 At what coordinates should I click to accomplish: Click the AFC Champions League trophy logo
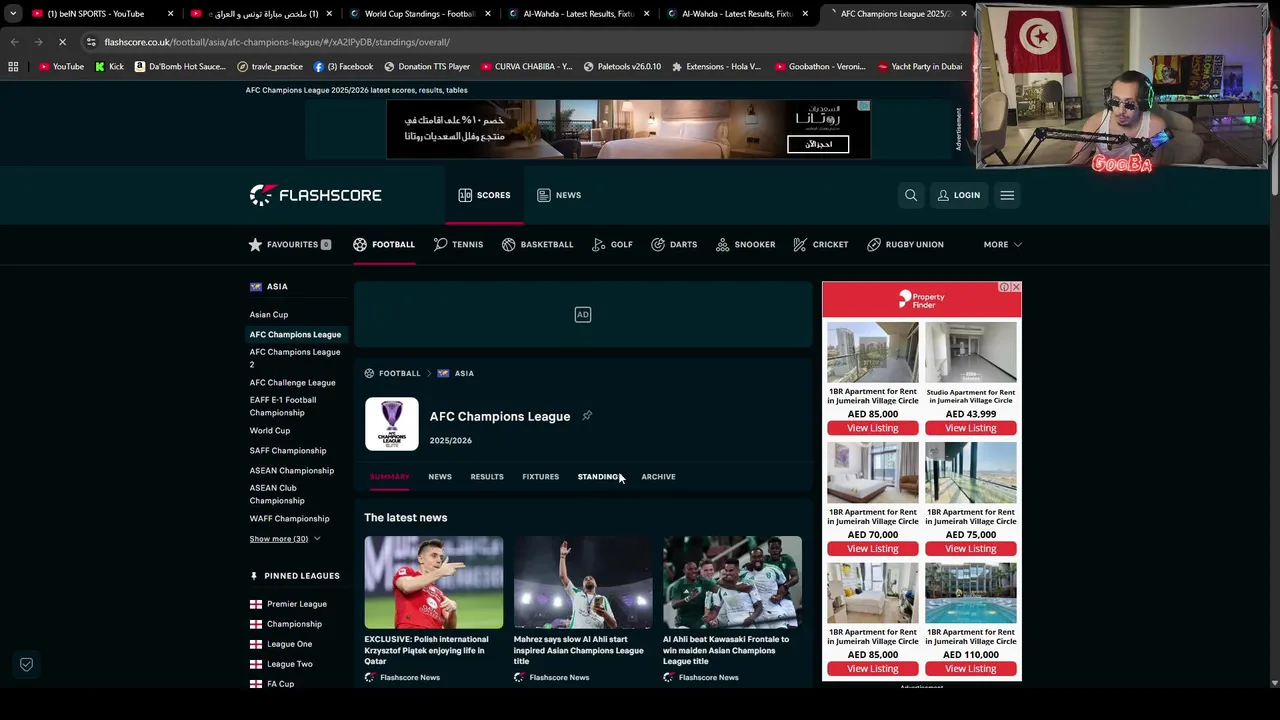pos(392,424)
